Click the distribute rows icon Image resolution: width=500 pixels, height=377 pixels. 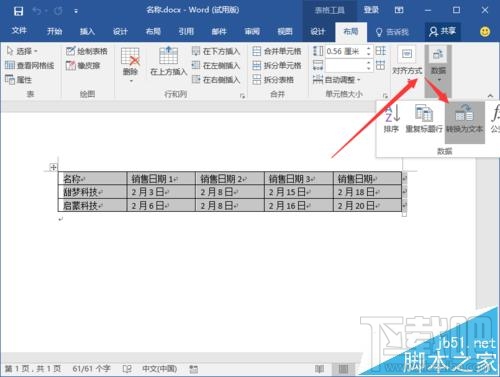(380, 51)
